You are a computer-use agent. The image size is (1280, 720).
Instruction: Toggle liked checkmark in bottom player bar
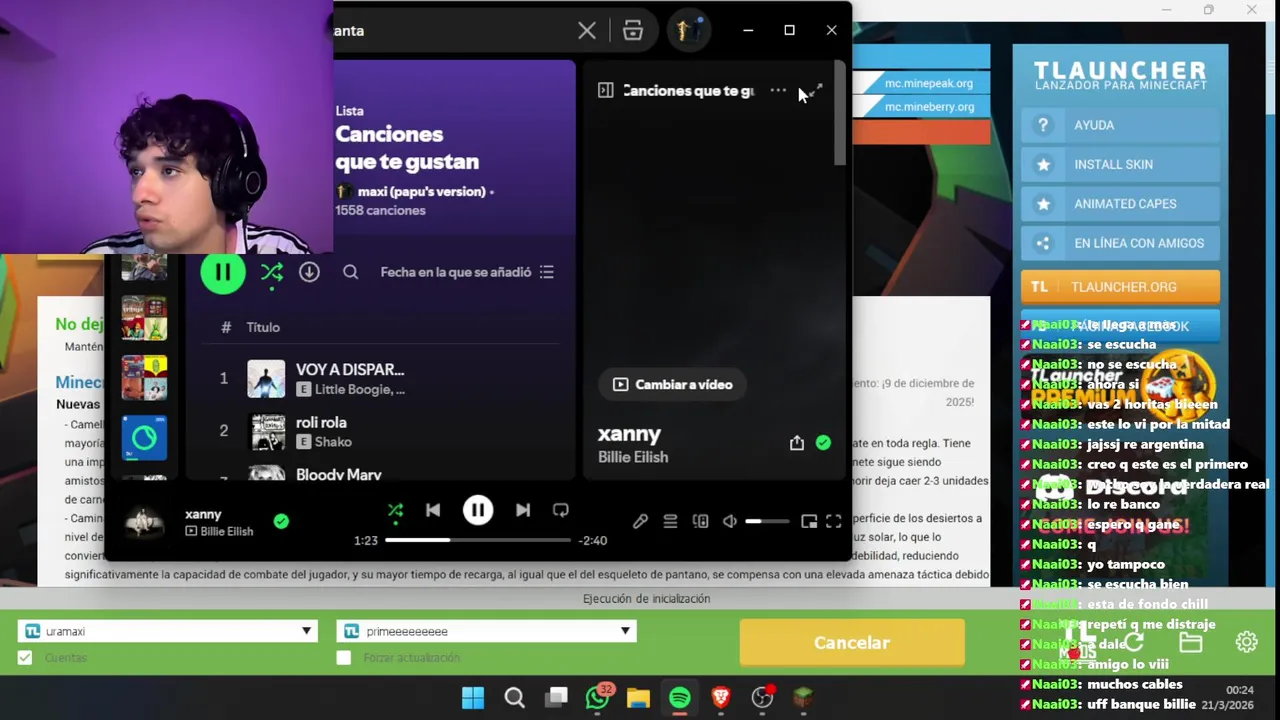281,521
